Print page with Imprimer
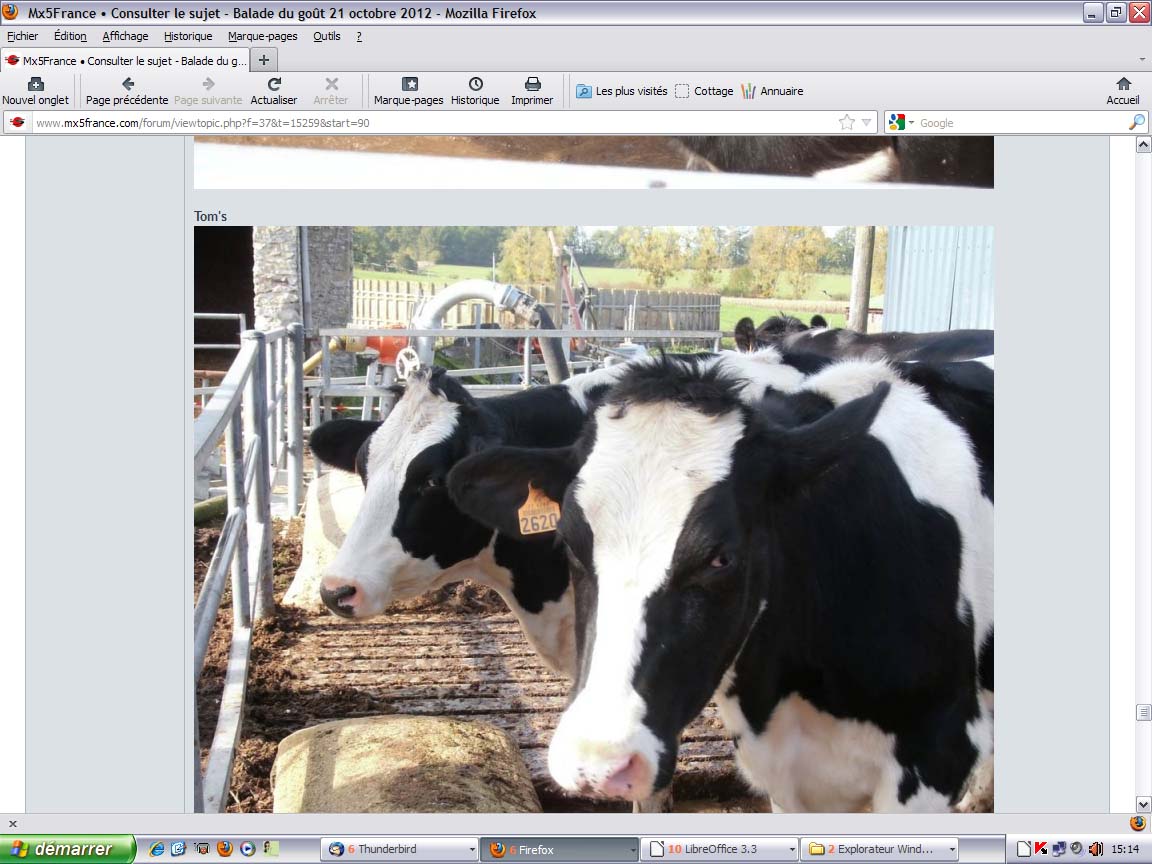Screen dimensions: 1152x864 click(532, 91)
